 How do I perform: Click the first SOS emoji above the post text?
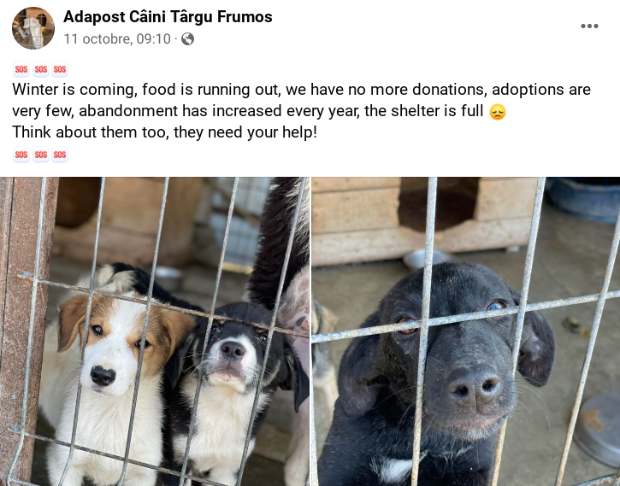21,70
